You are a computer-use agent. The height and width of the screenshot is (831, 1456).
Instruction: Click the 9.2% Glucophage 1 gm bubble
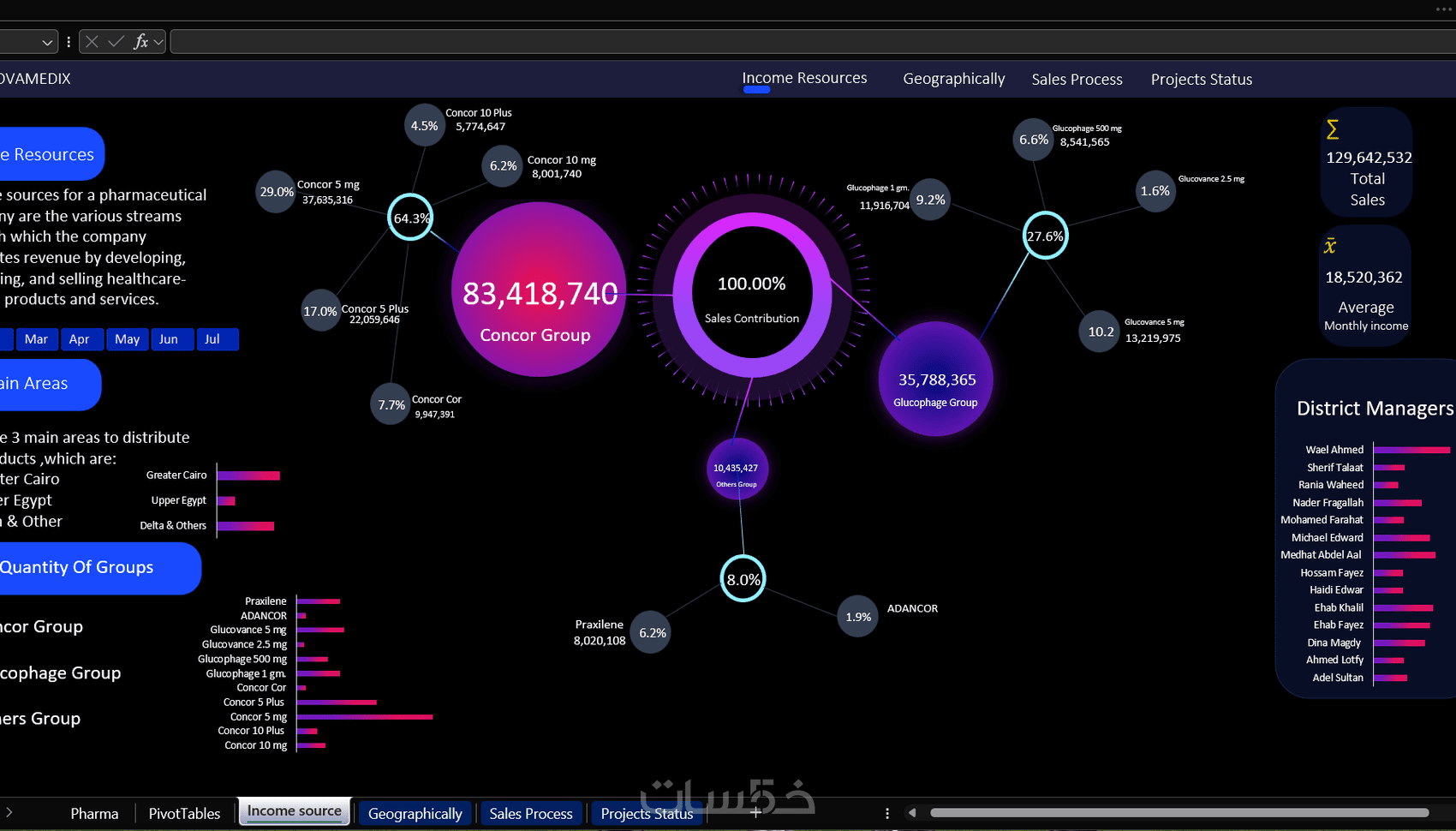pos(930,200)
